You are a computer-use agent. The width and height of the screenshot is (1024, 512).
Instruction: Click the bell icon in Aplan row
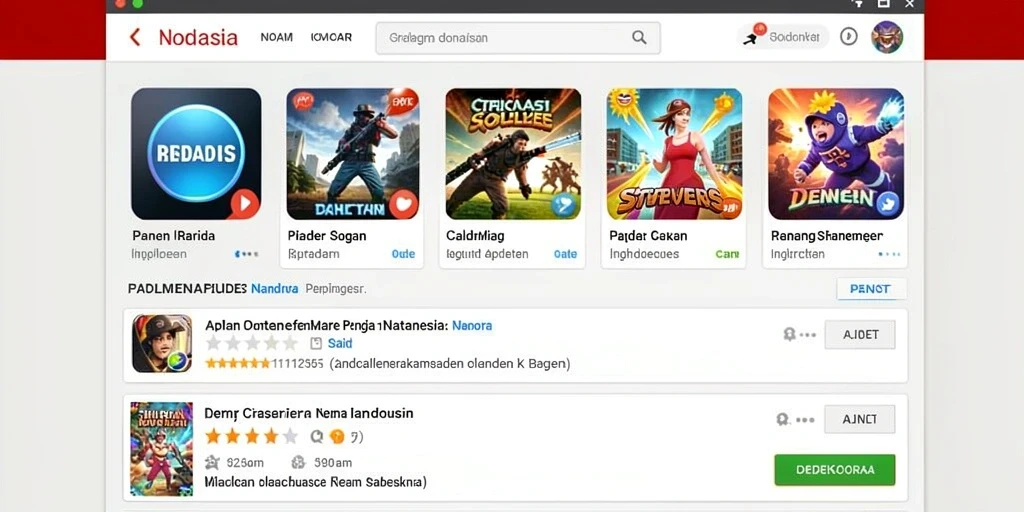click(789, 334)
